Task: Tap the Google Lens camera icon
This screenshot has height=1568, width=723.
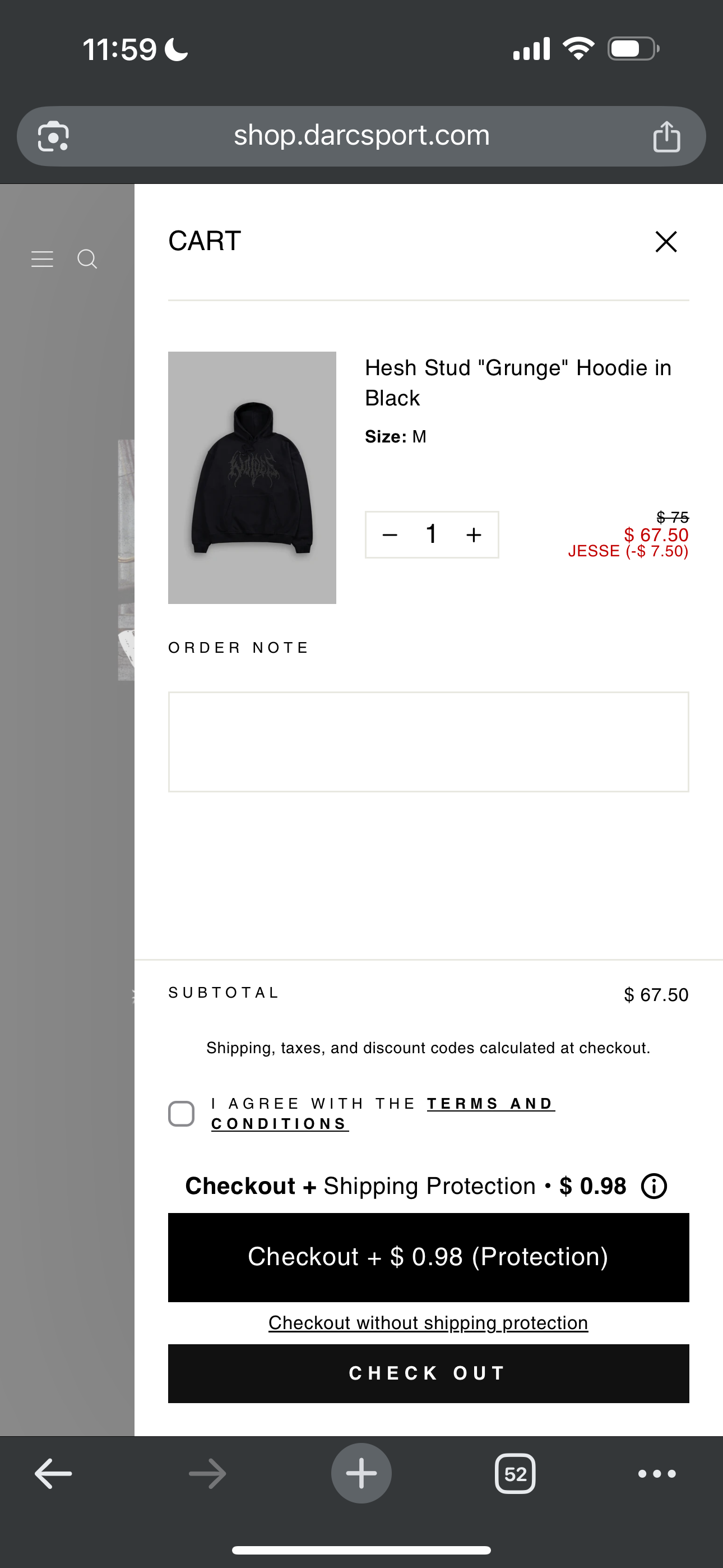Action: click(x=53, y=136)
